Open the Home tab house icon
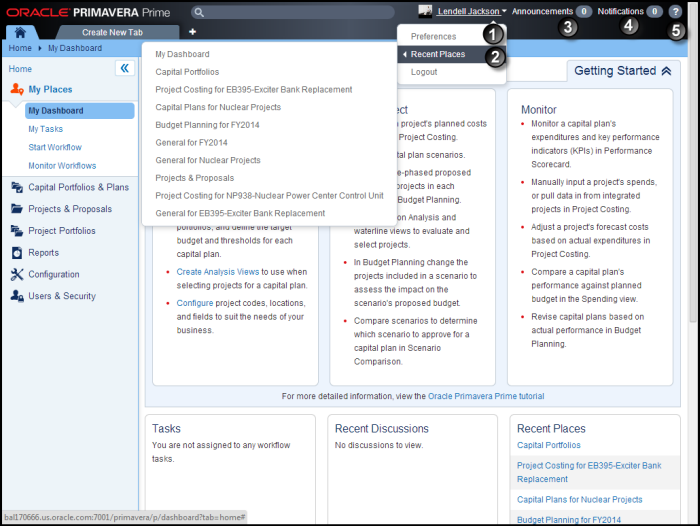Screen dimensions: 700x526 [x=20, y=32]
